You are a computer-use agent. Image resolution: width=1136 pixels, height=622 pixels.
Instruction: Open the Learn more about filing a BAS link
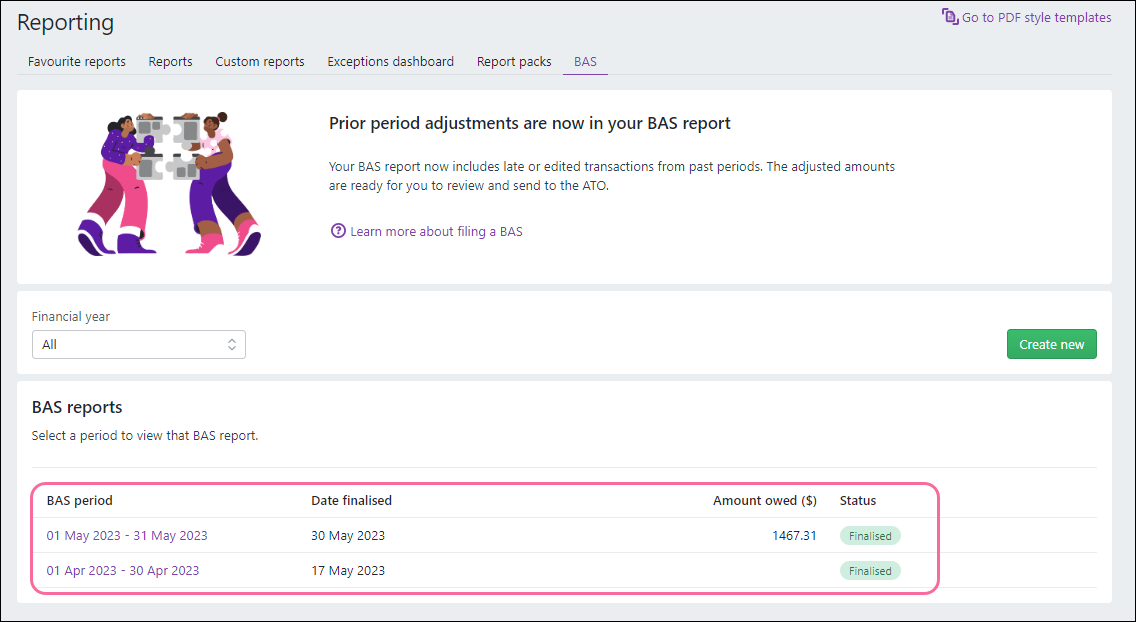[x=435, y=230]
